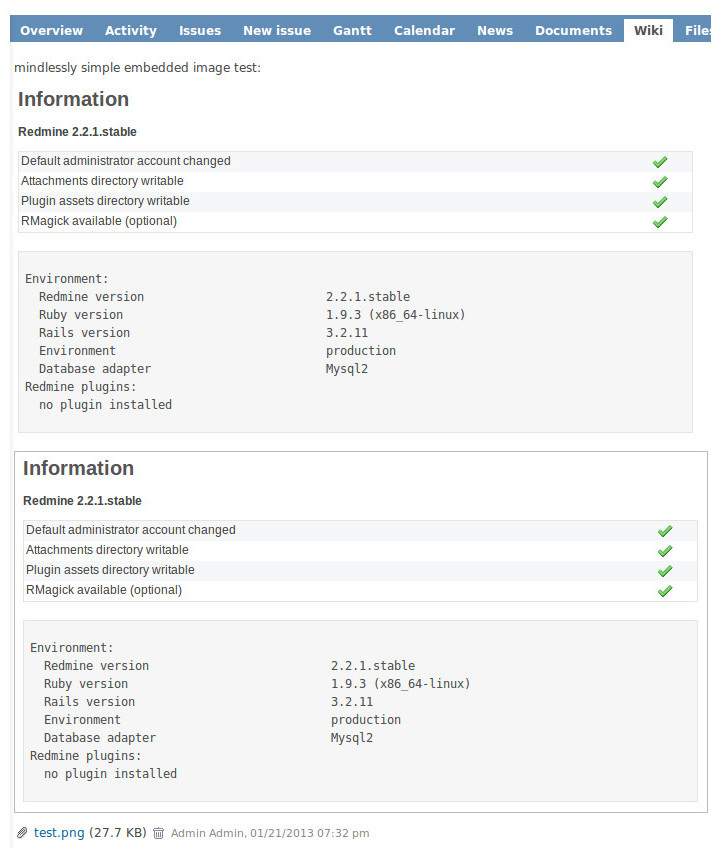The width and height of the screenshot is (712, 851).
Task: Click the first bold "Redmine 2.2.1.stable" subheading
Action: 77,132
